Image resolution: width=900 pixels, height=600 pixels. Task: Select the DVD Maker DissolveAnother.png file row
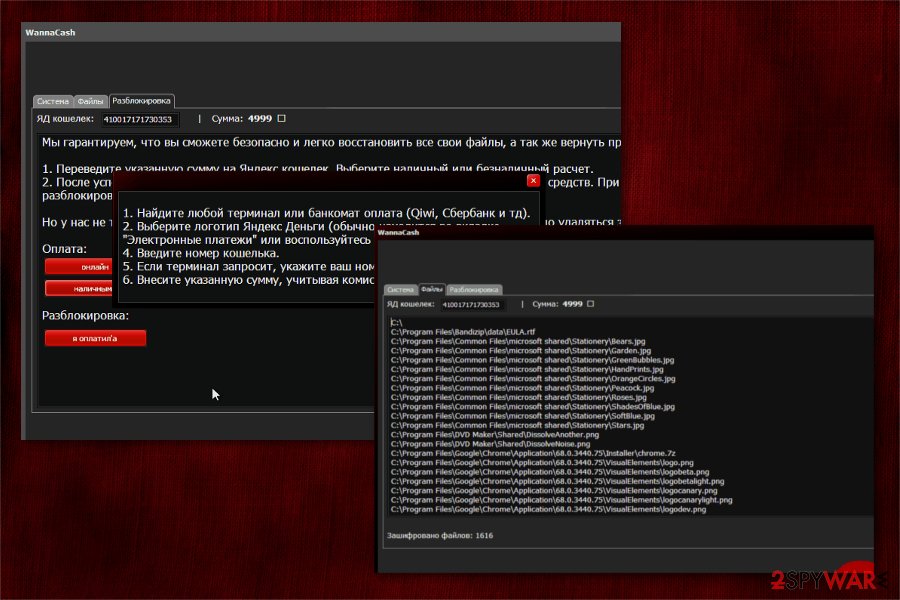[495, 435]
